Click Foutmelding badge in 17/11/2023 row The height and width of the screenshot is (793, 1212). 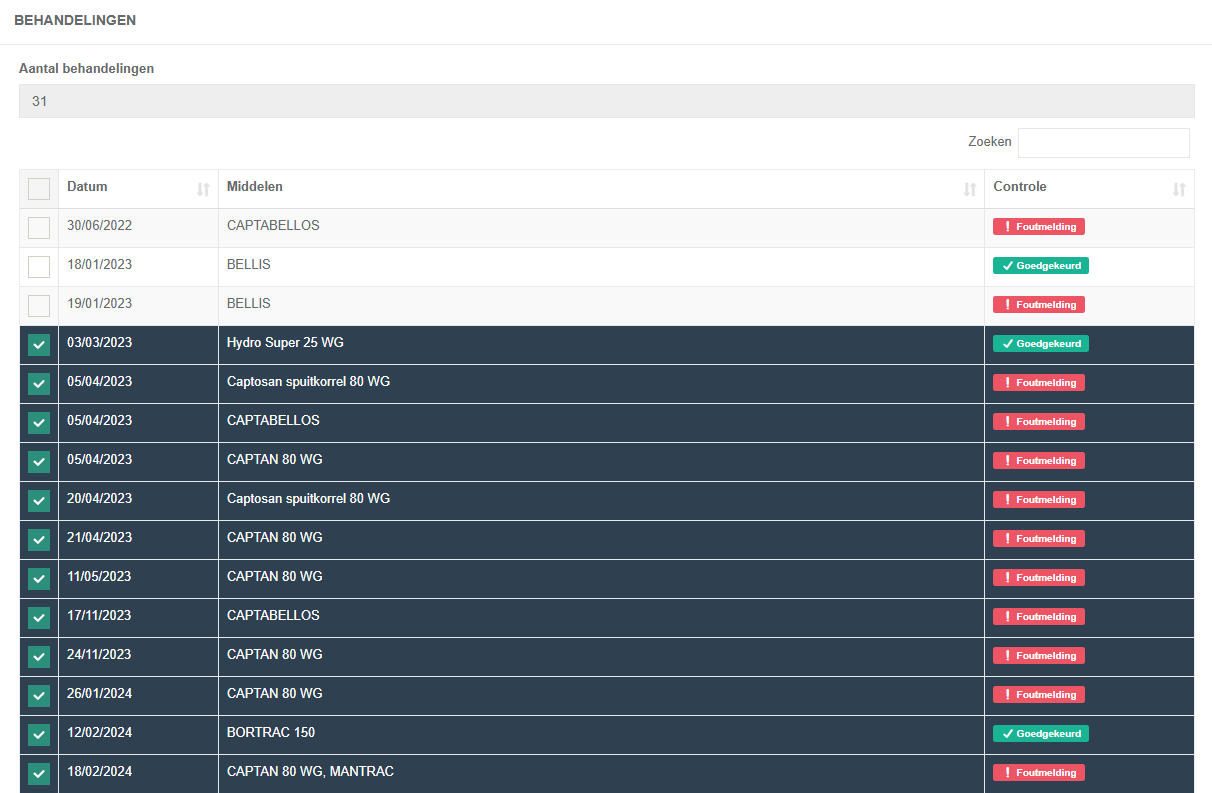pos(1038,617)
